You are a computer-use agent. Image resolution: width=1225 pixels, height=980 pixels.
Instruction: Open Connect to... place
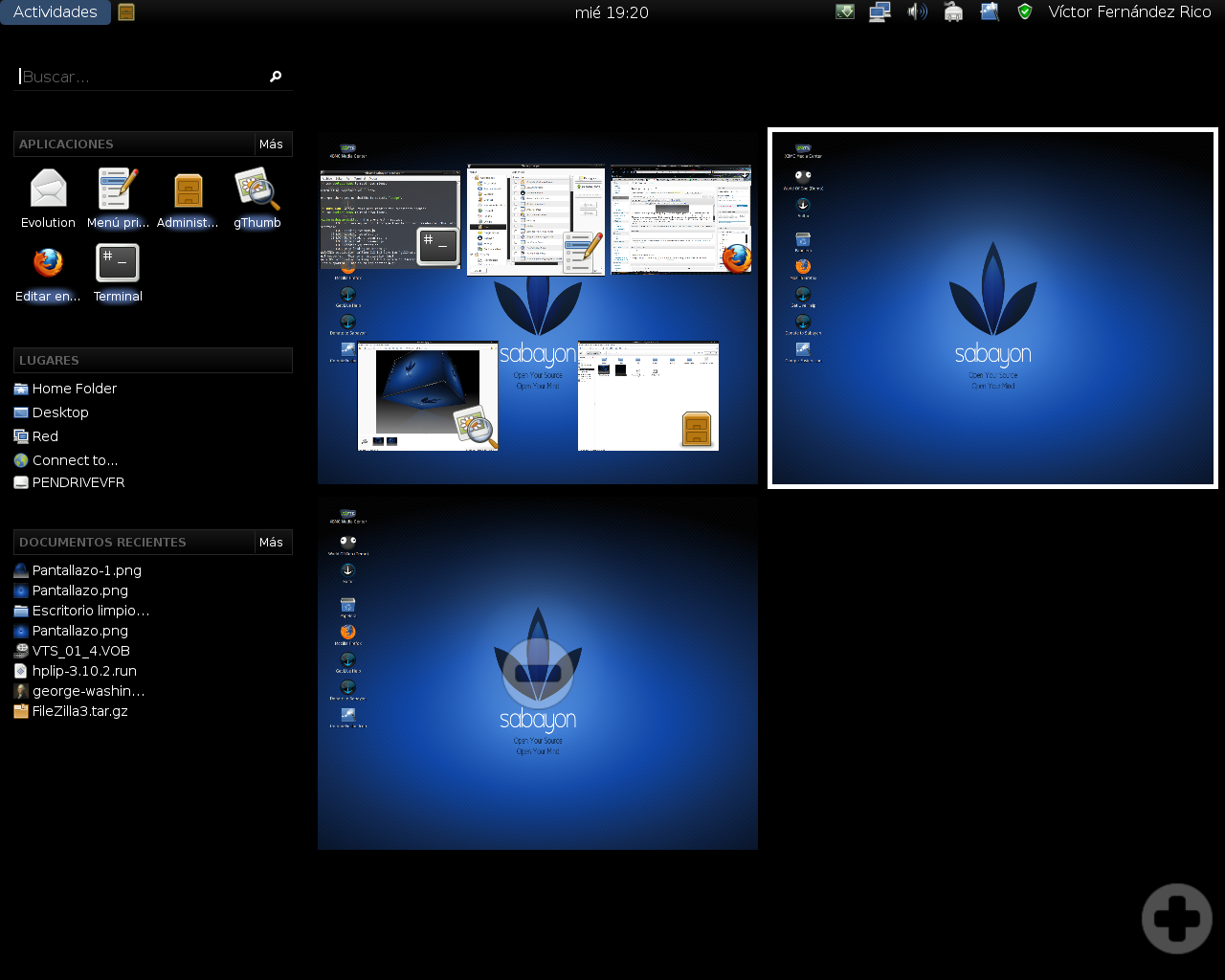pos(66,460)
